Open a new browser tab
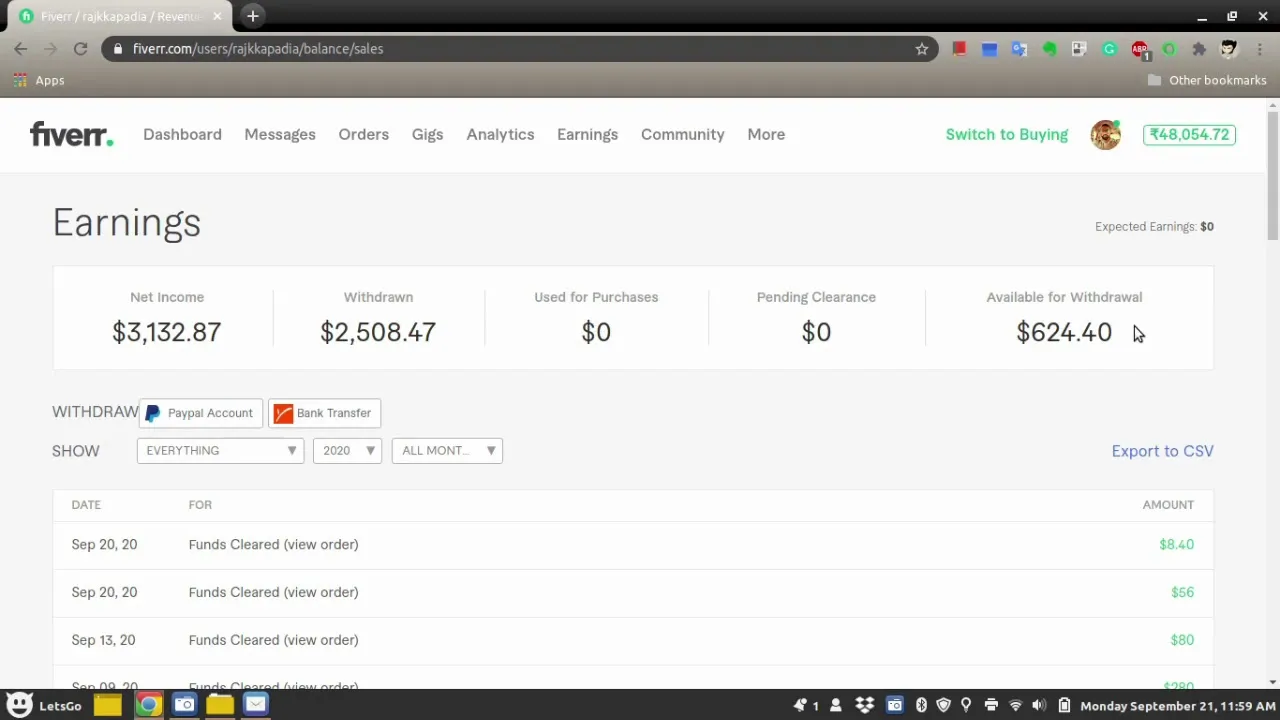The width and height of the screenshot is (1280, 720). click(x=253, y=16)
